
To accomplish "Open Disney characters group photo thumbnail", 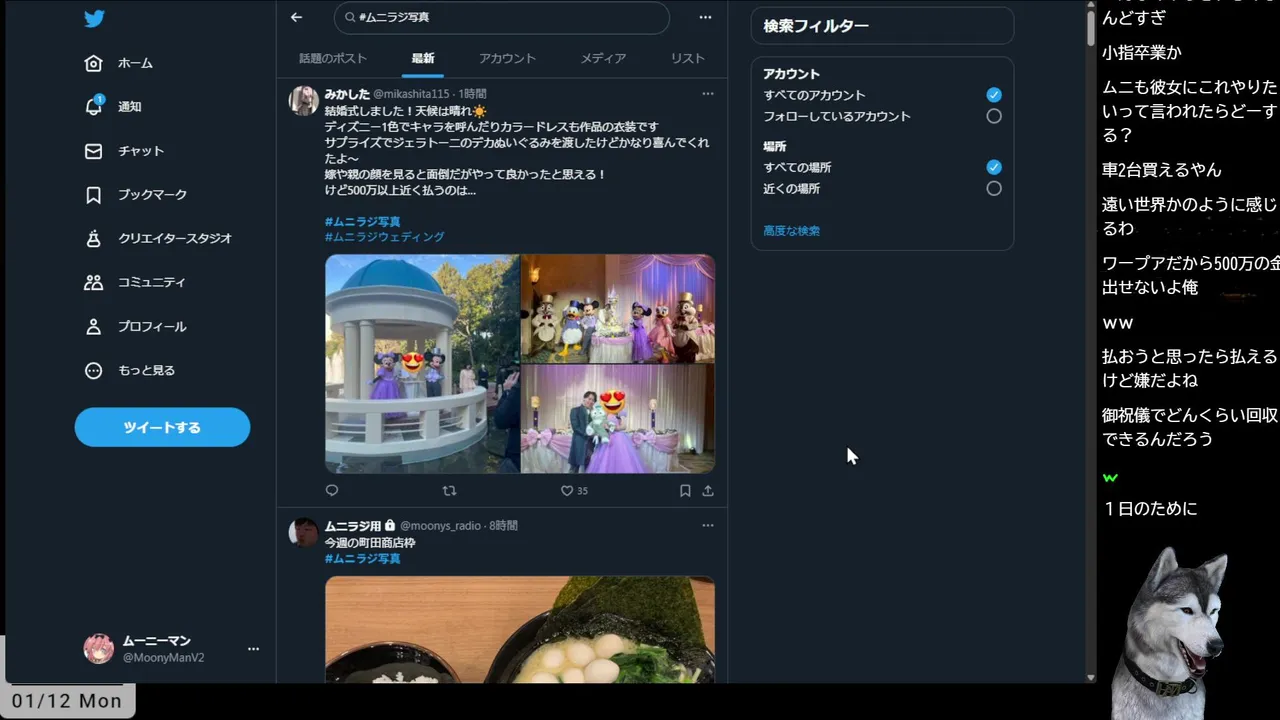I will (x=618, y=308).
